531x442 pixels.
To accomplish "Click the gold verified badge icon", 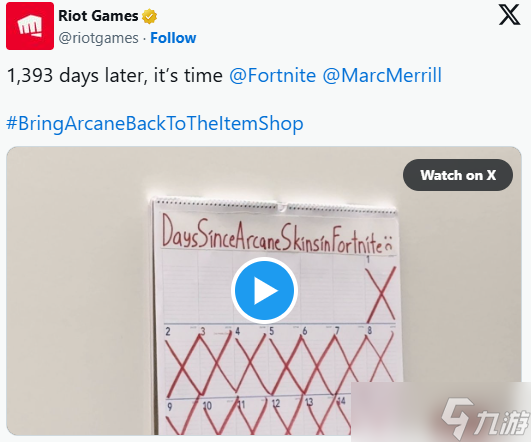I will (149, 16).
